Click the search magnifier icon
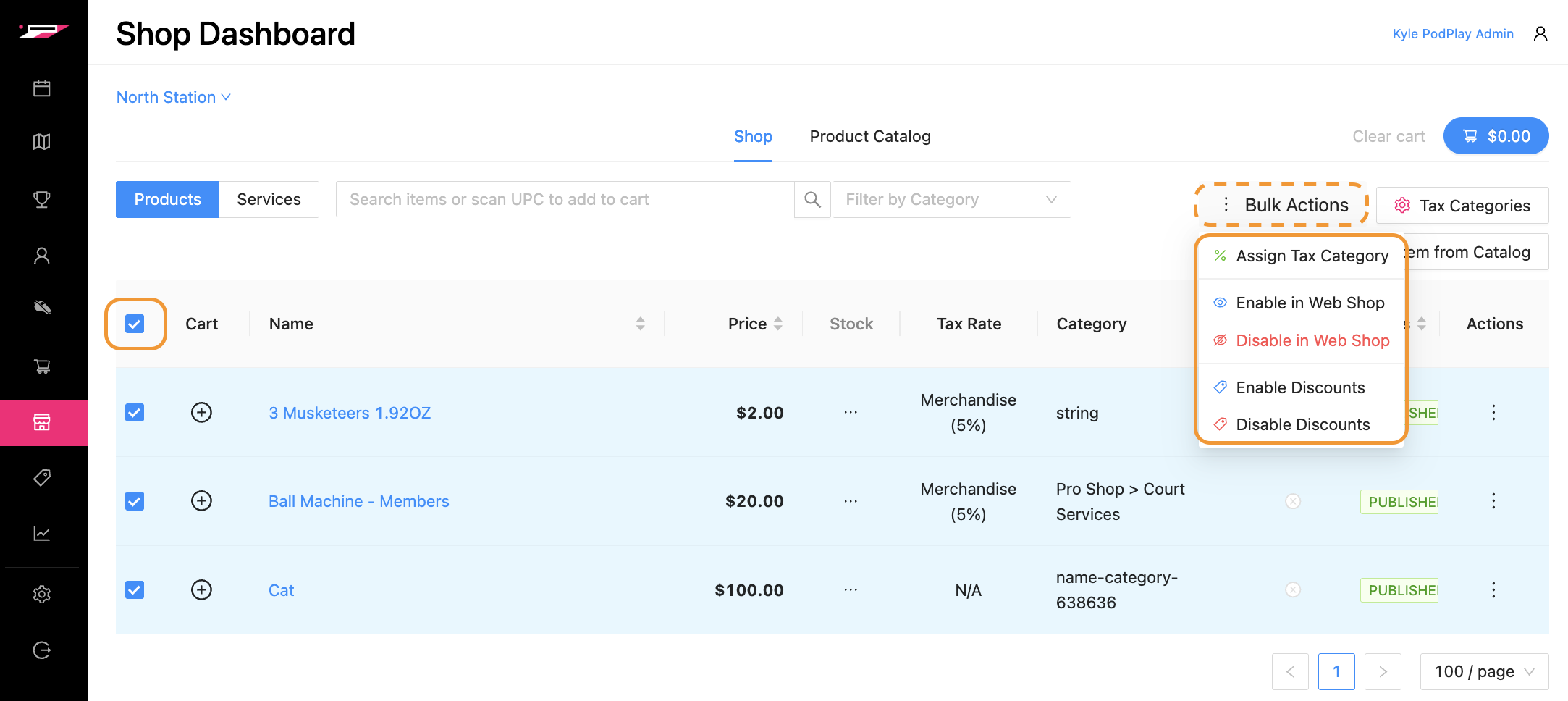This screenshot has height=701, width=1568. tap(812, 200)
